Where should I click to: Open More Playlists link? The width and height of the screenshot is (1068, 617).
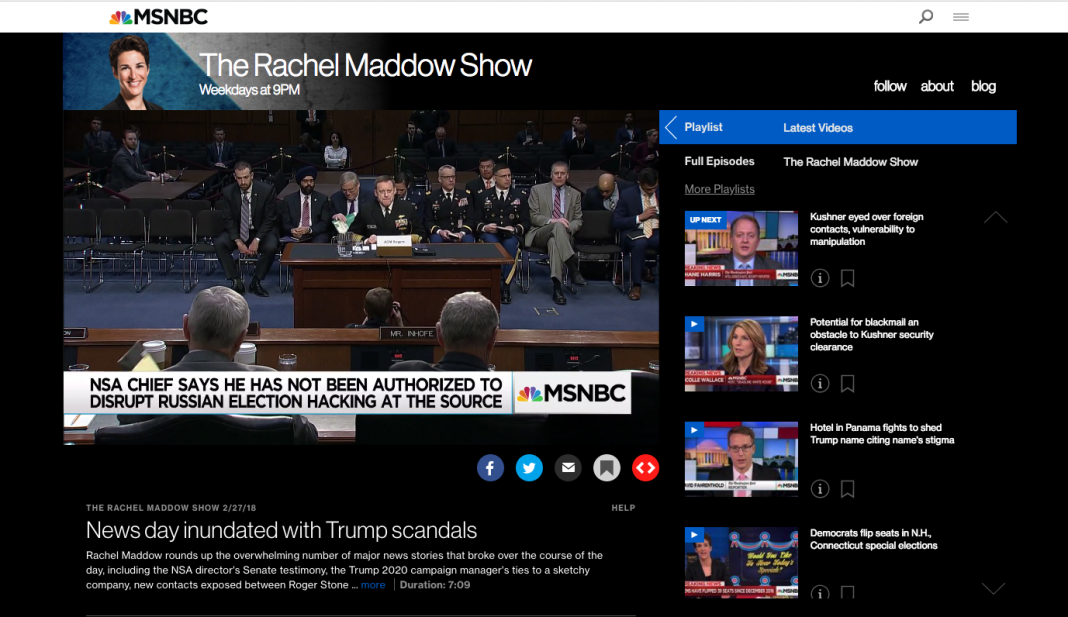(719, 189)
